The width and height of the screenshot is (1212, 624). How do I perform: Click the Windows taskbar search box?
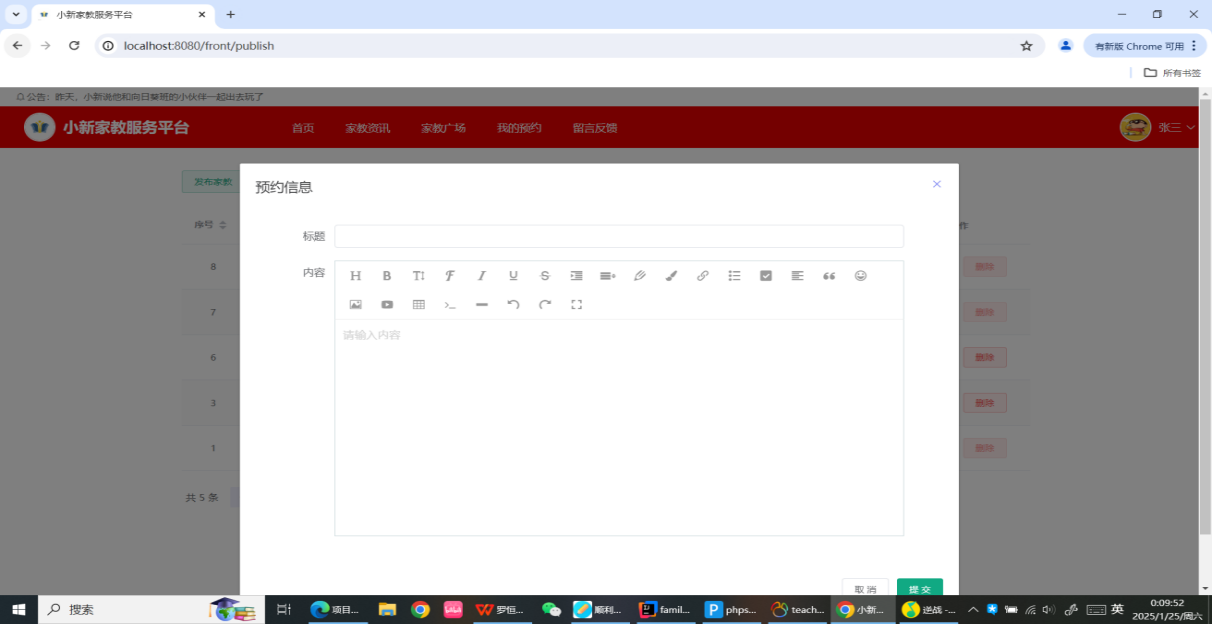(151, 609)
